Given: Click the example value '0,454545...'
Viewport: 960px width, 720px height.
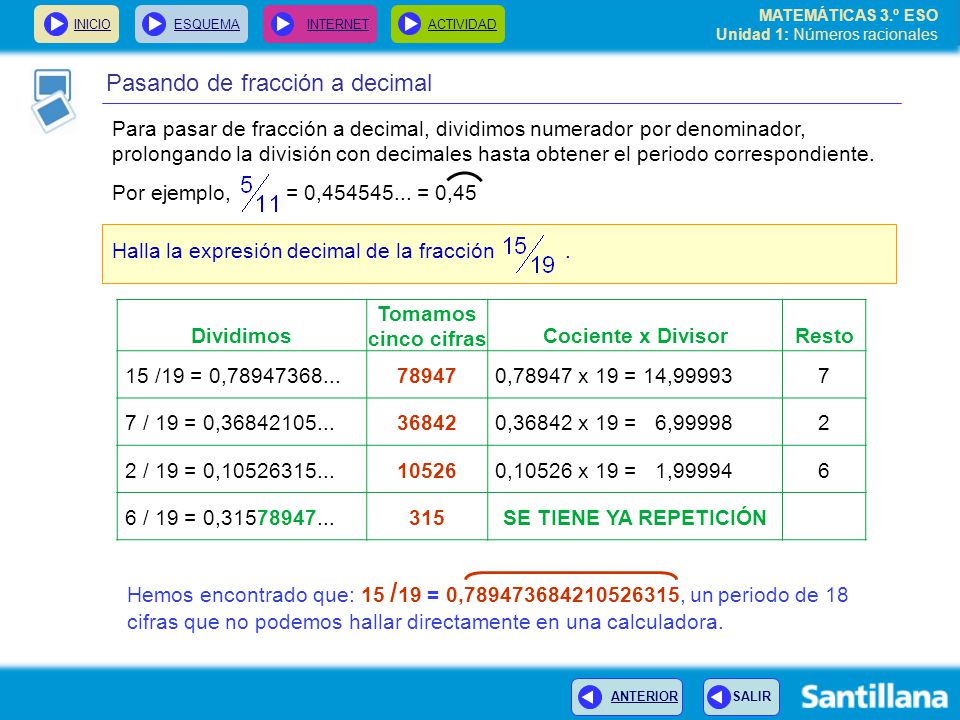Looking at the screenshot, I should (357, 193).
